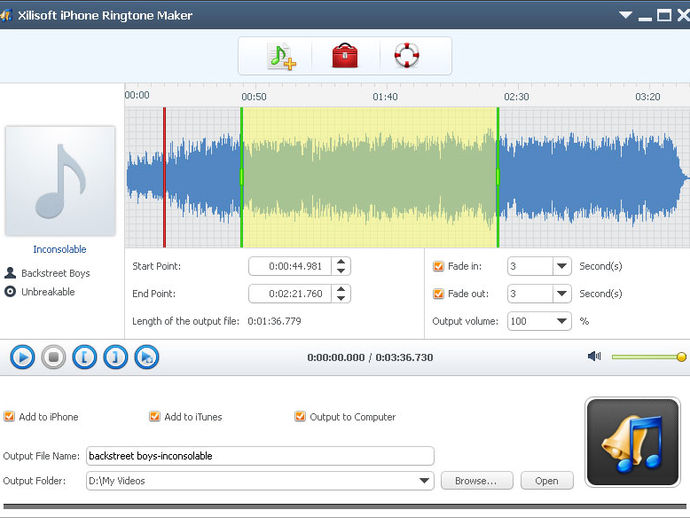Open the add music file icon
The image size is (690, 518).
click(x=281, y=56)
